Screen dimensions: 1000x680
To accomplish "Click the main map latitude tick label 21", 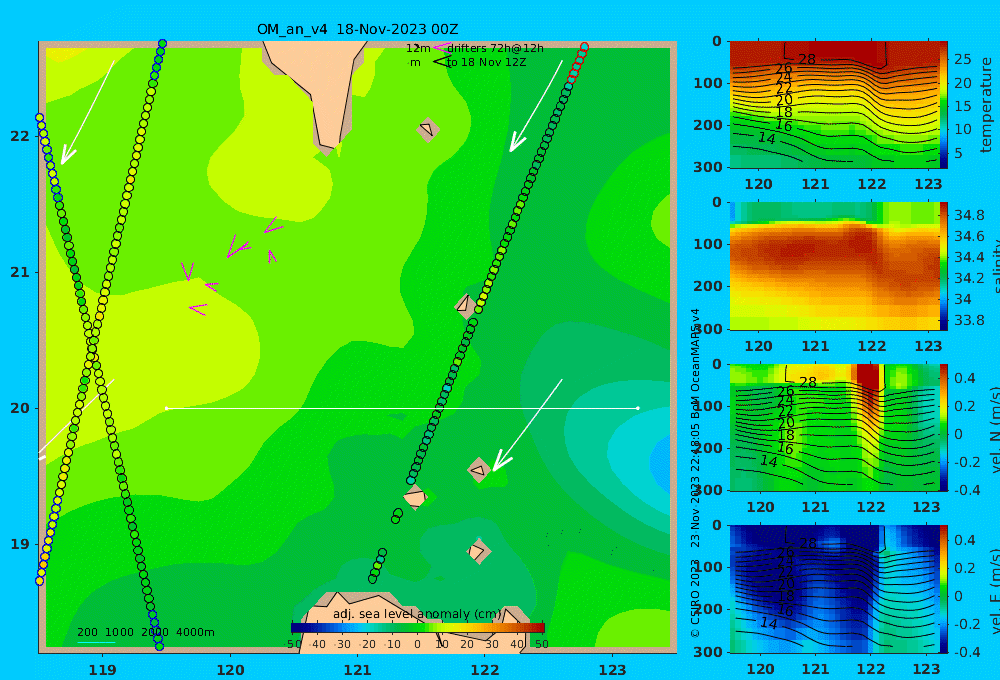I will [20, 272].
